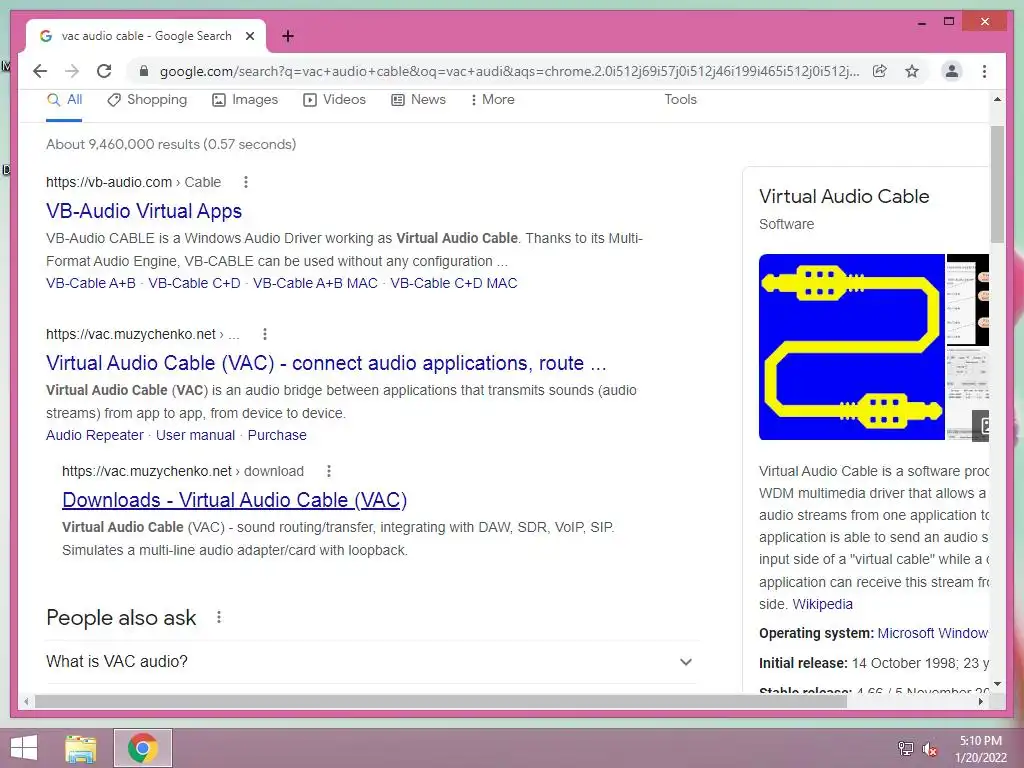Viewport: 1024px width, 768px height.
Task: Open Downloads - Virtual Audio Cable (VAC) link
Action: click(234, 500)
